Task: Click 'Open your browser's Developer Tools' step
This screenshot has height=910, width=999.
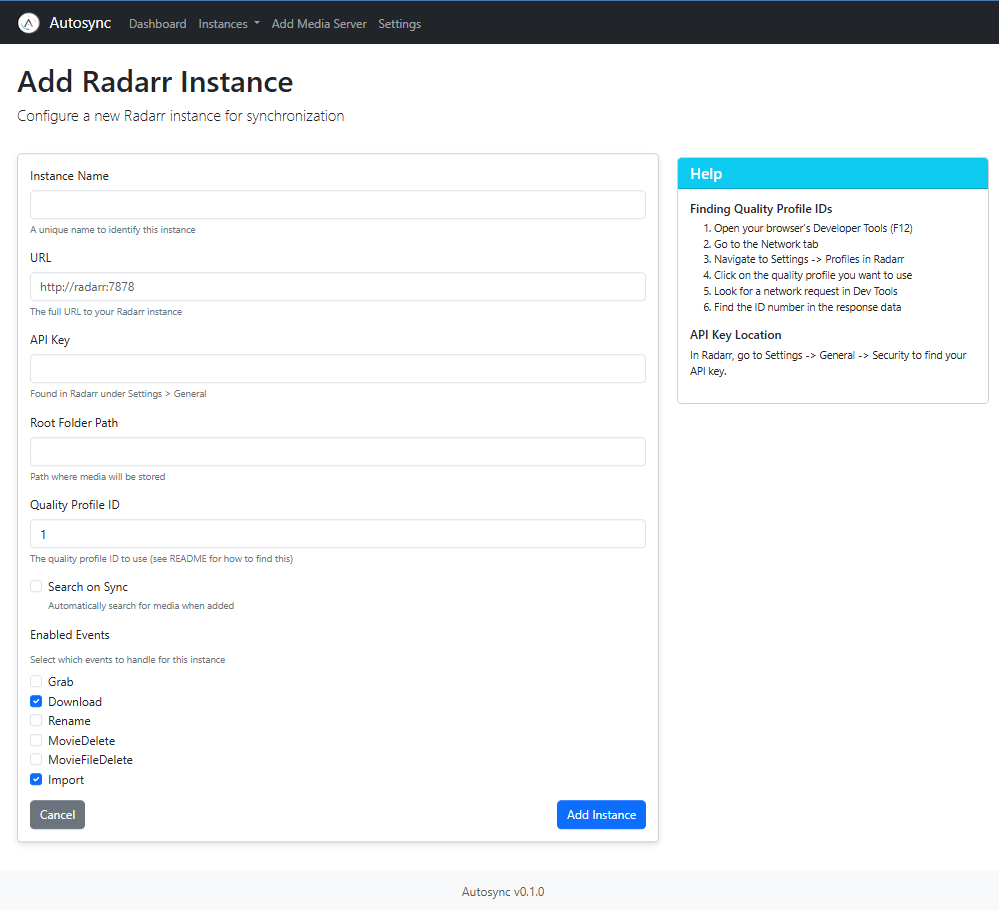Action: coord(813,228)
